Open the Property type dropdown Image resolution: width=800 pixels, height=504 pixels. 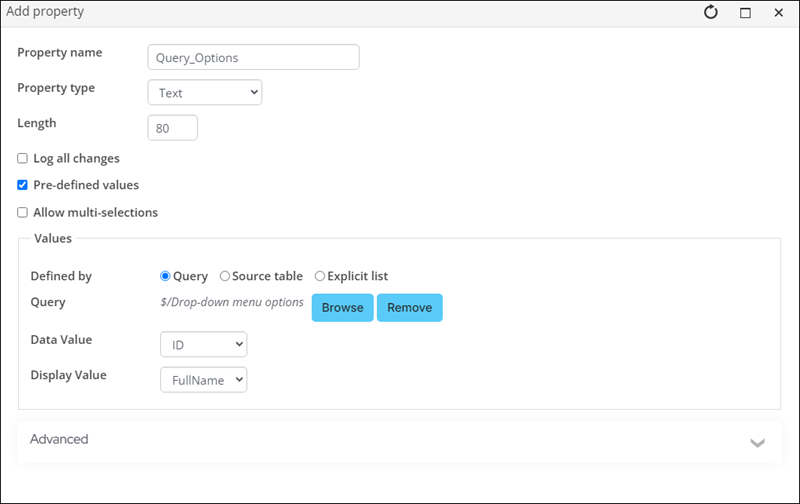point(204,93)
